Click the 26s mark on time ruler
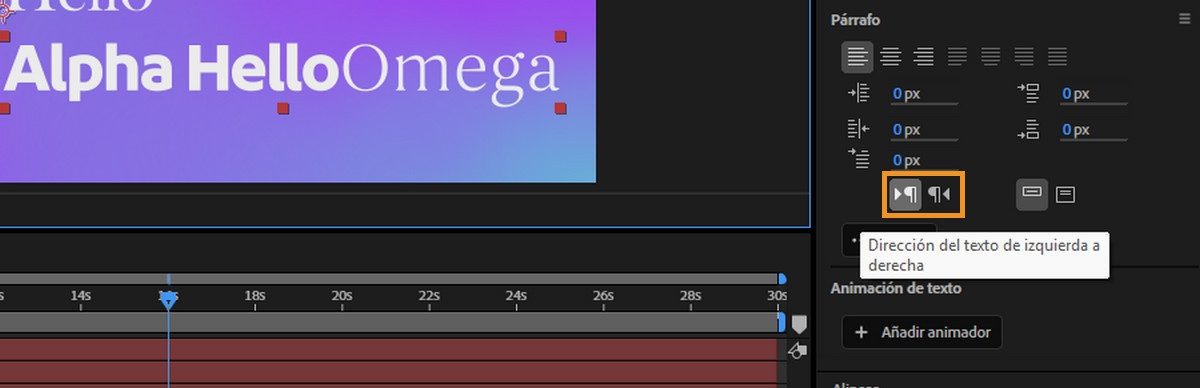The height and width of the screenshot is (388, 1200). (x=603, y=295)
